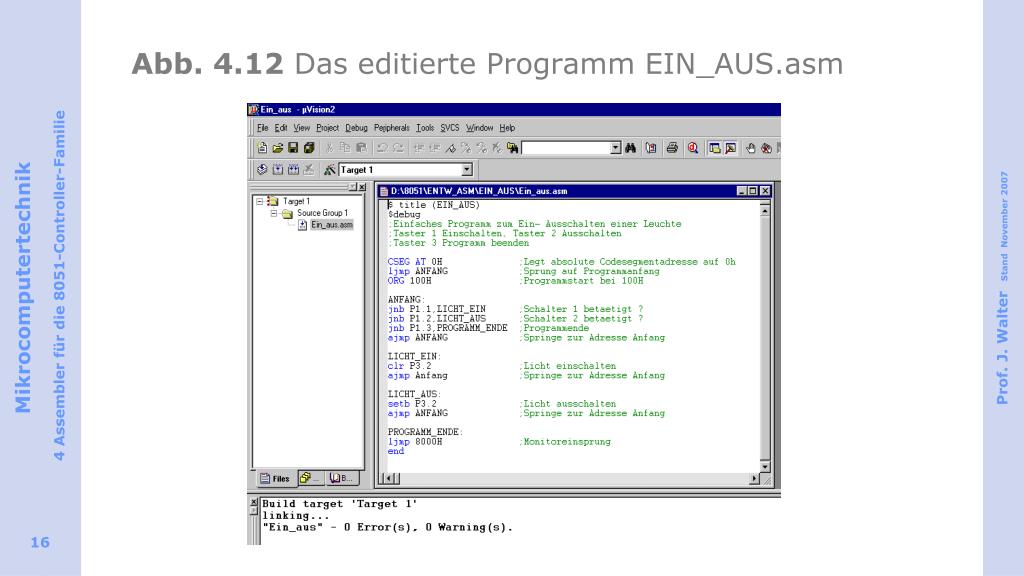
Task: Switch to the Regs tab with yellow icon
Action: pos(311,479)
